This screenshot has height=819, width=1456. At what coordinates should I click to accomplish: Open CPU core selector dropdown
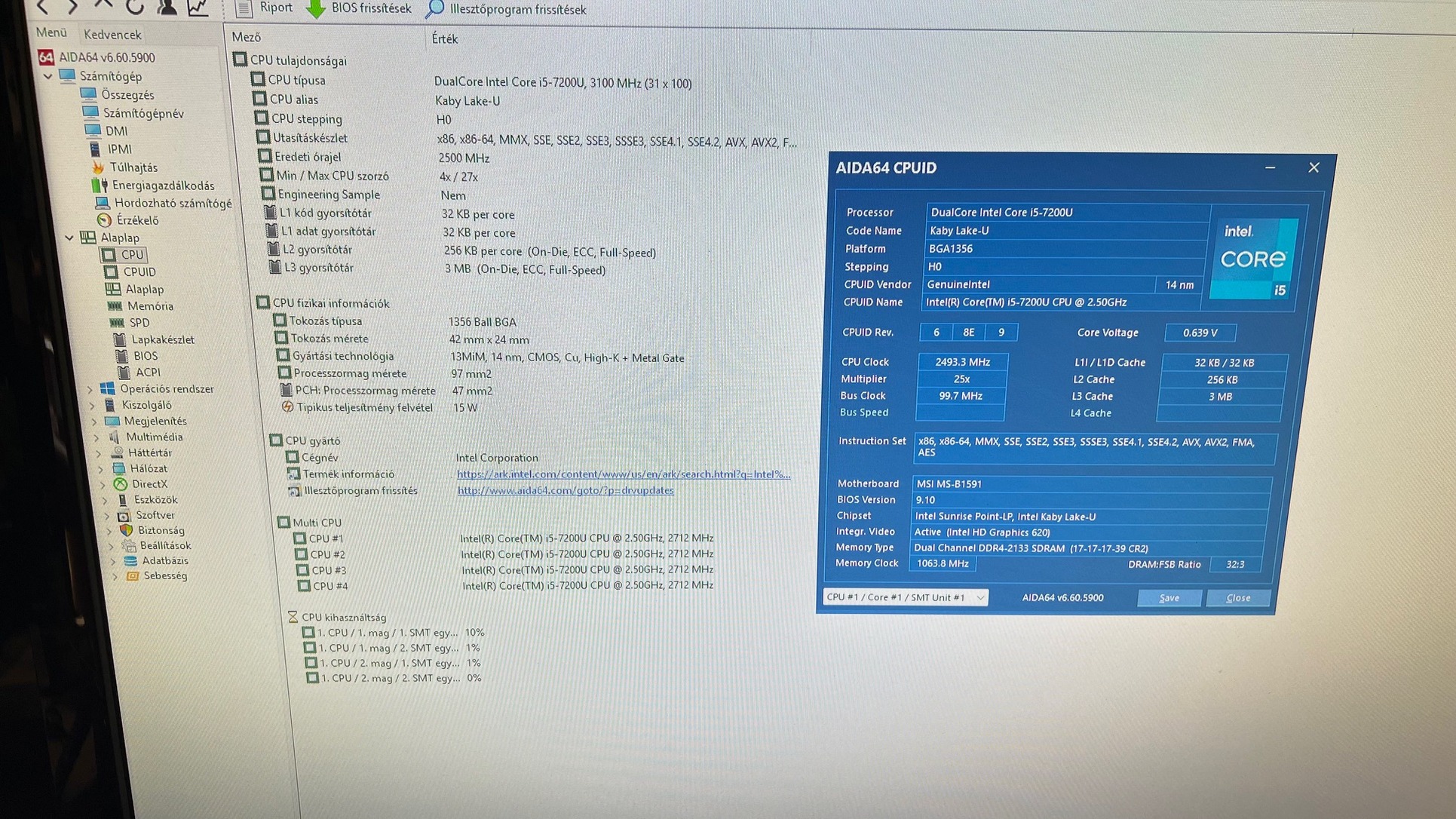906,597
